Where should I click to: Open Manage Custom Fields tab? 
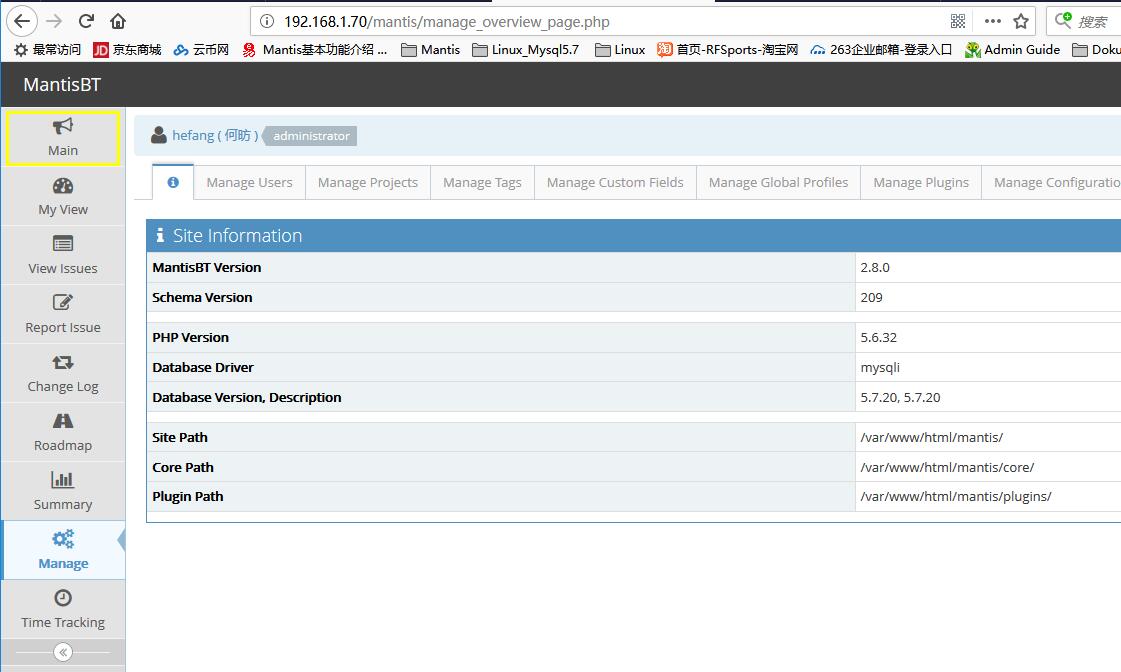(x=615, y=182)
